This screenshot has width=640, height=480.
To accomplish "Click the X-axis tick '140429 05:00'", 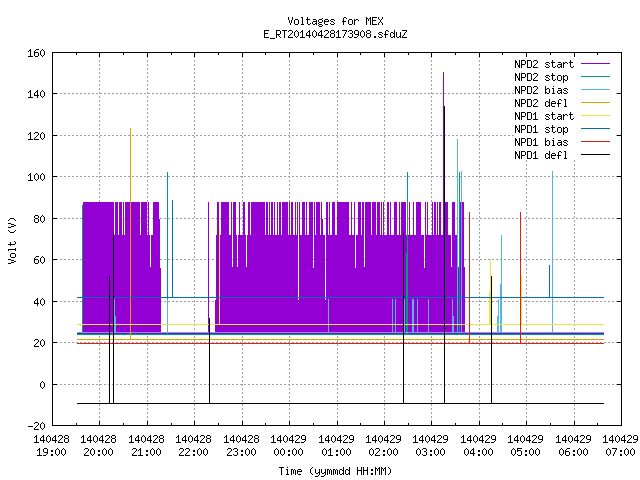I will pyautogui.click(x=526, y=446).
